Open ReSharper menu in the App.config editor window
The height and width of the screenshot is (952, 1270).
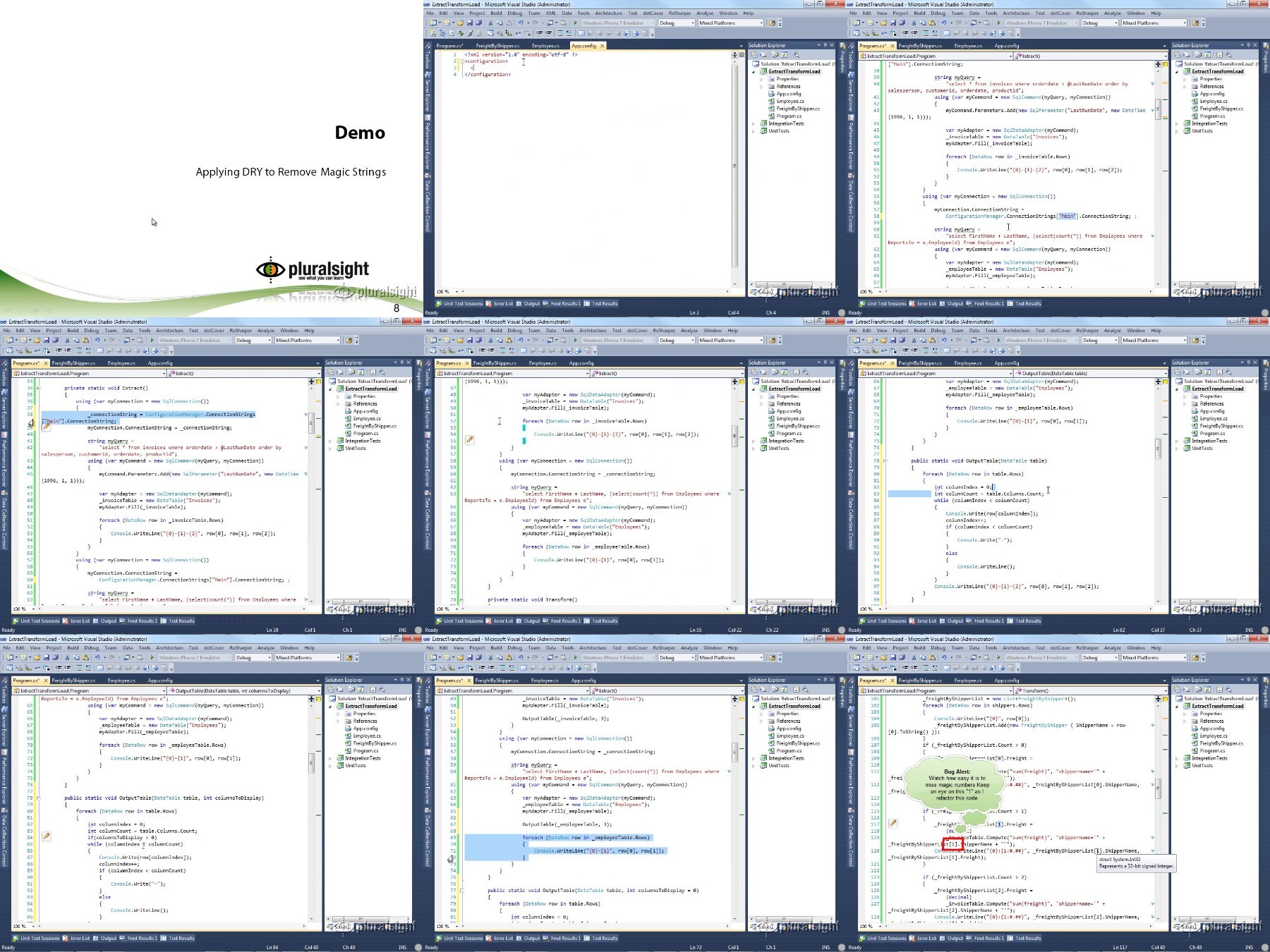pyautogui.click(x=679, y=13)
